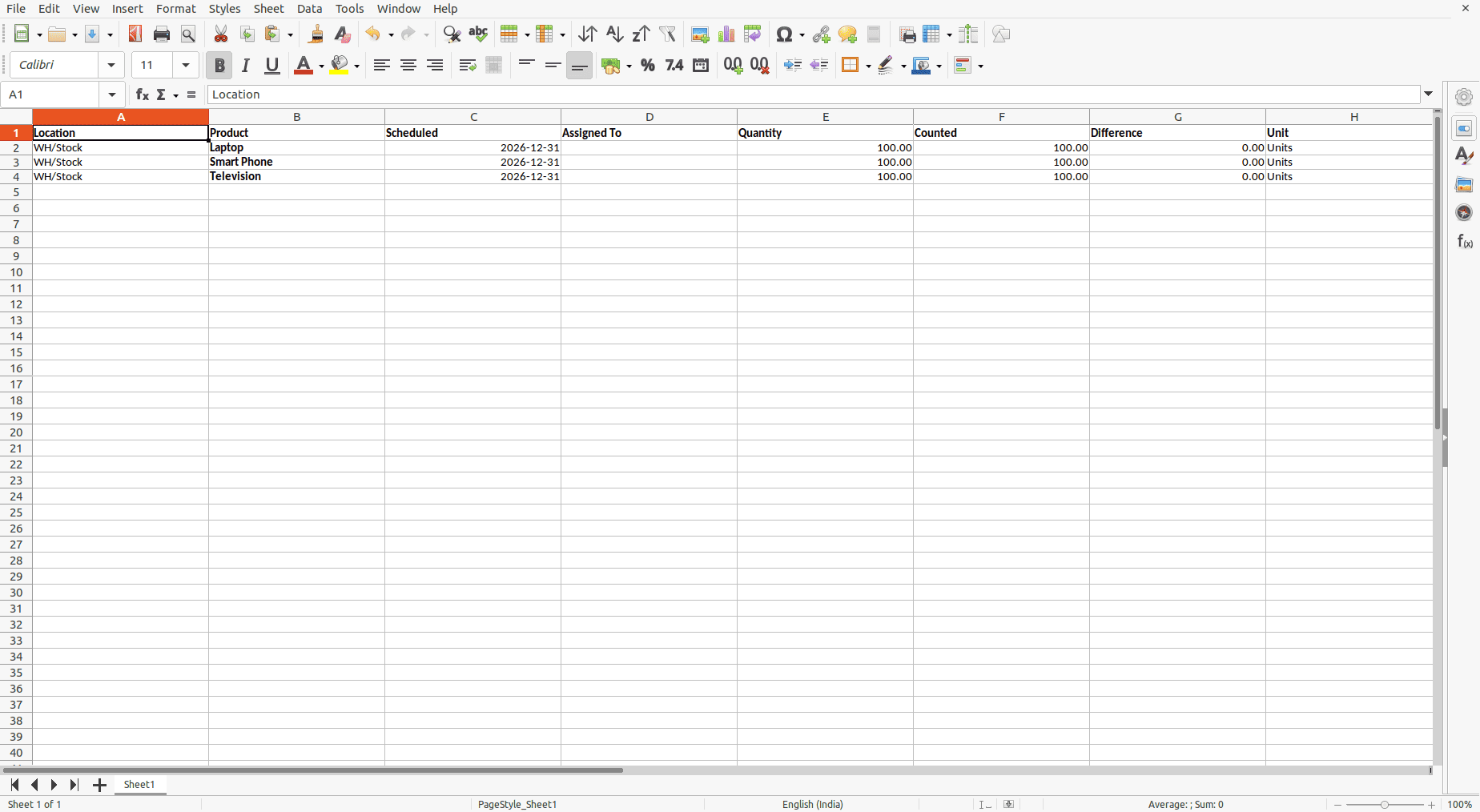The image size is (1480, 812).
Task: Toggle underline formatting
Action: point(271,65)
